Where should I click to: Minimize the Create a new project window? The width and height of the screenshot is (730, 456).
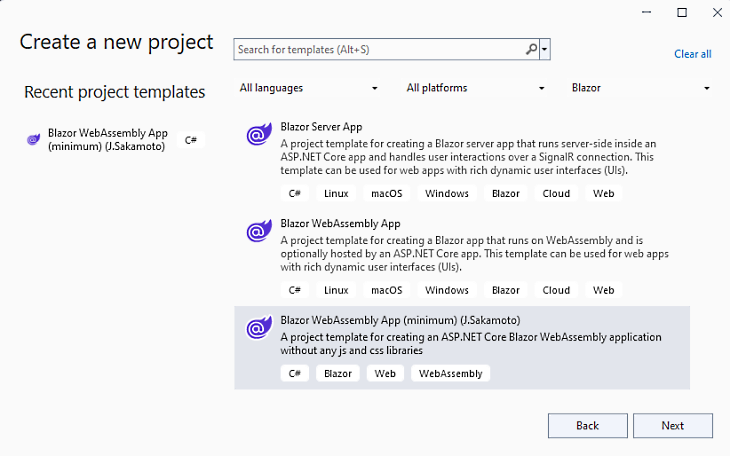(646, 12)
